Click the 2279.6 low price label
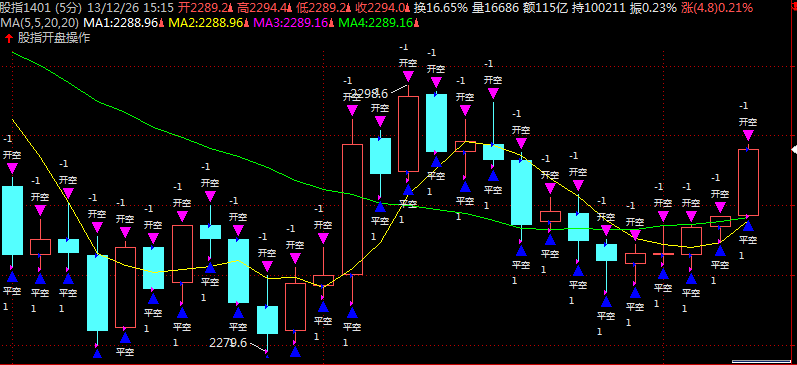Viewport: 797px width, 365px height. pyautogui.click(x=228, y=343)
